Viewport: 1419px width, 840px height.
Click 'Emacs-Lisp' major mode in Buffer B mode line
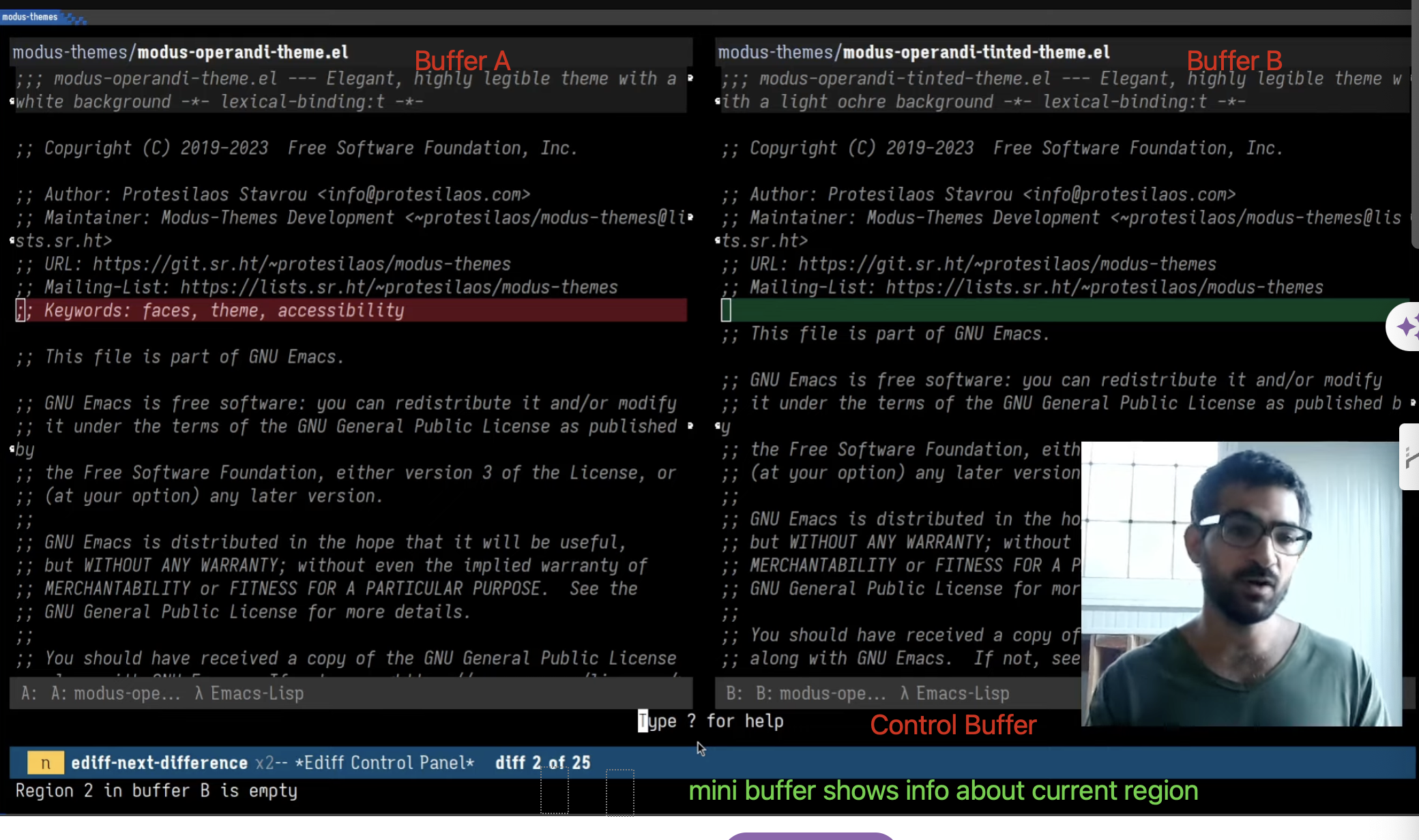(962, 693)
